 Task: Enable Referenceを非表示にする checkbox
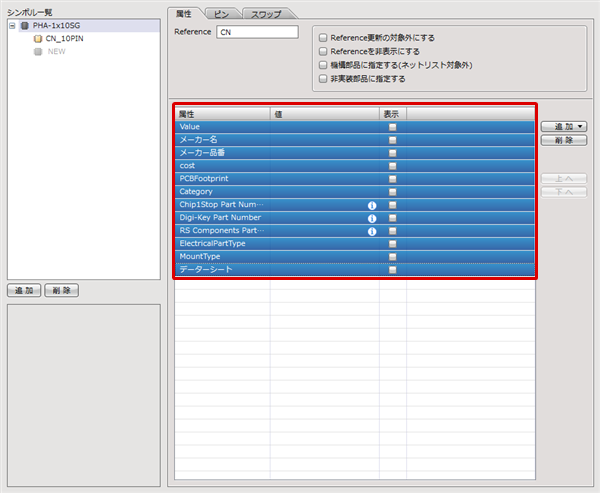[x=323, y=51]
